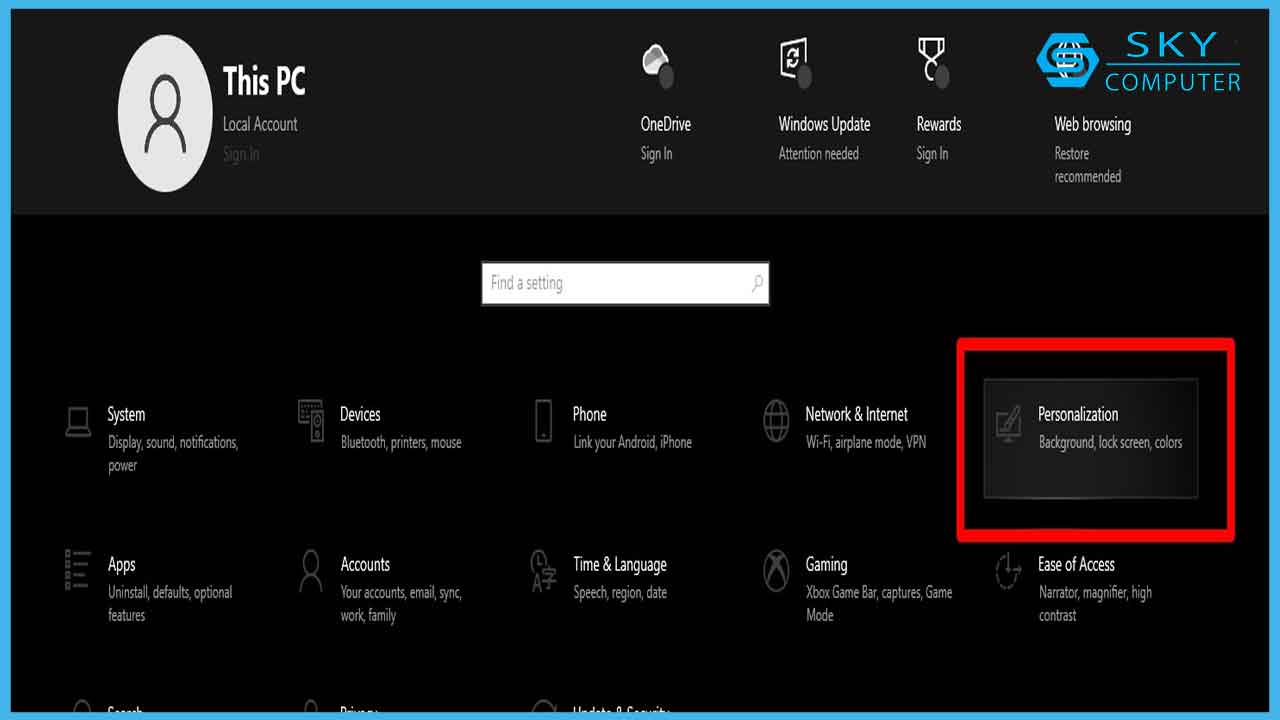Click 'Speech, region, date' description
1280x720 pixels.
pos(620,592)
